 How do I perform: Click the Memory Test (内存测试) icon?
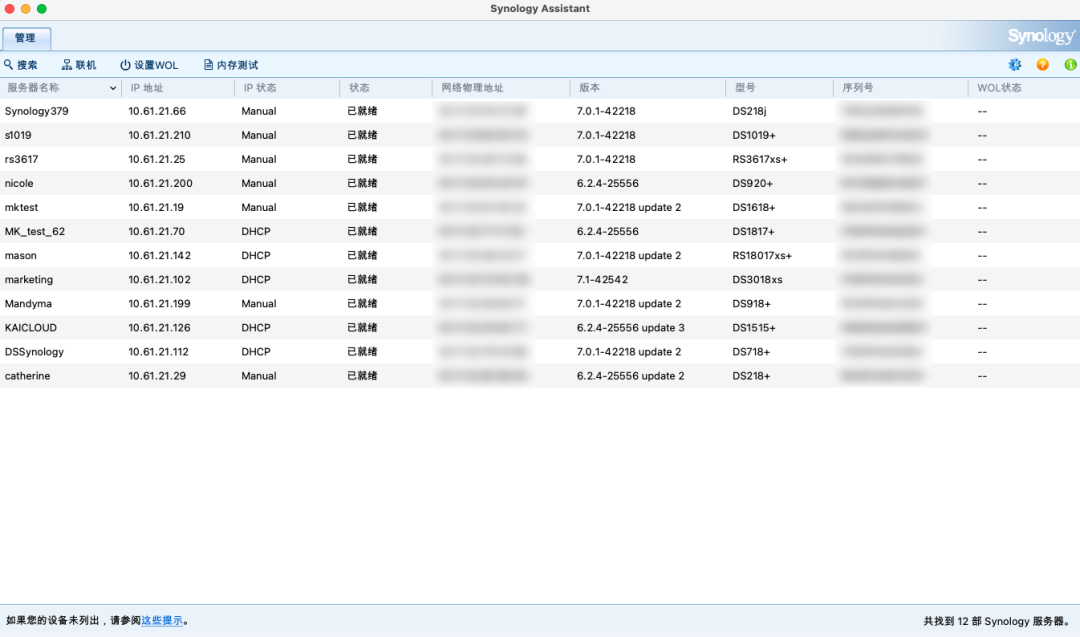(x=208, y=65)
